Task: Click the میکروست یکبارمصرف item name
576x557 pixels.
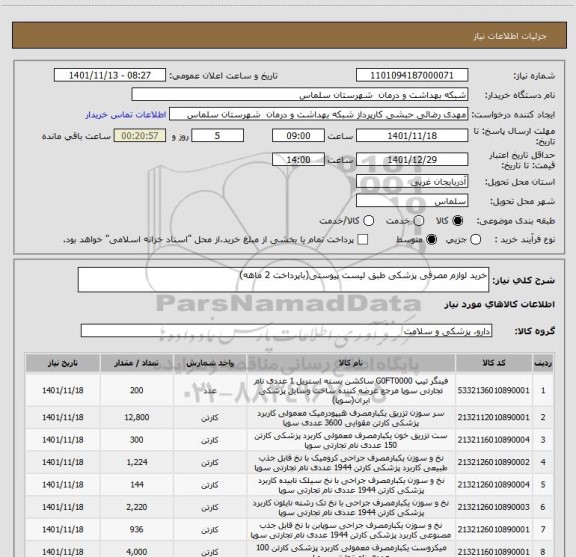Action: [x=351, y=551]
